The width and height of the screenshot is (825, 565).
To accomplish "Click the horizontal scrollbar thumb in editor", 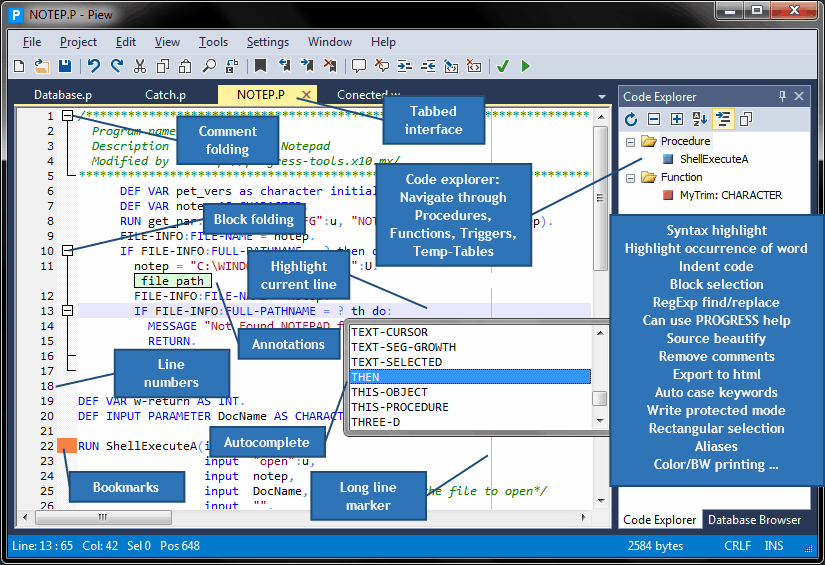I will point(101,518).
